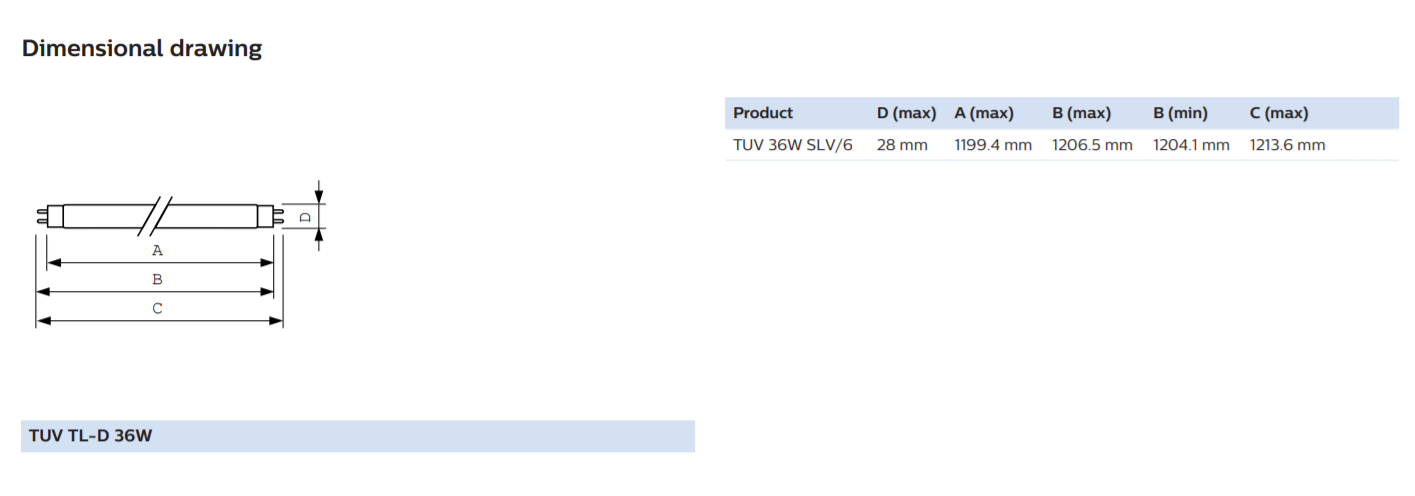The height and width of the screenshot is (496, 1415).
Task: Click the D diameter marker in drawing
Action: coord(307,216)
